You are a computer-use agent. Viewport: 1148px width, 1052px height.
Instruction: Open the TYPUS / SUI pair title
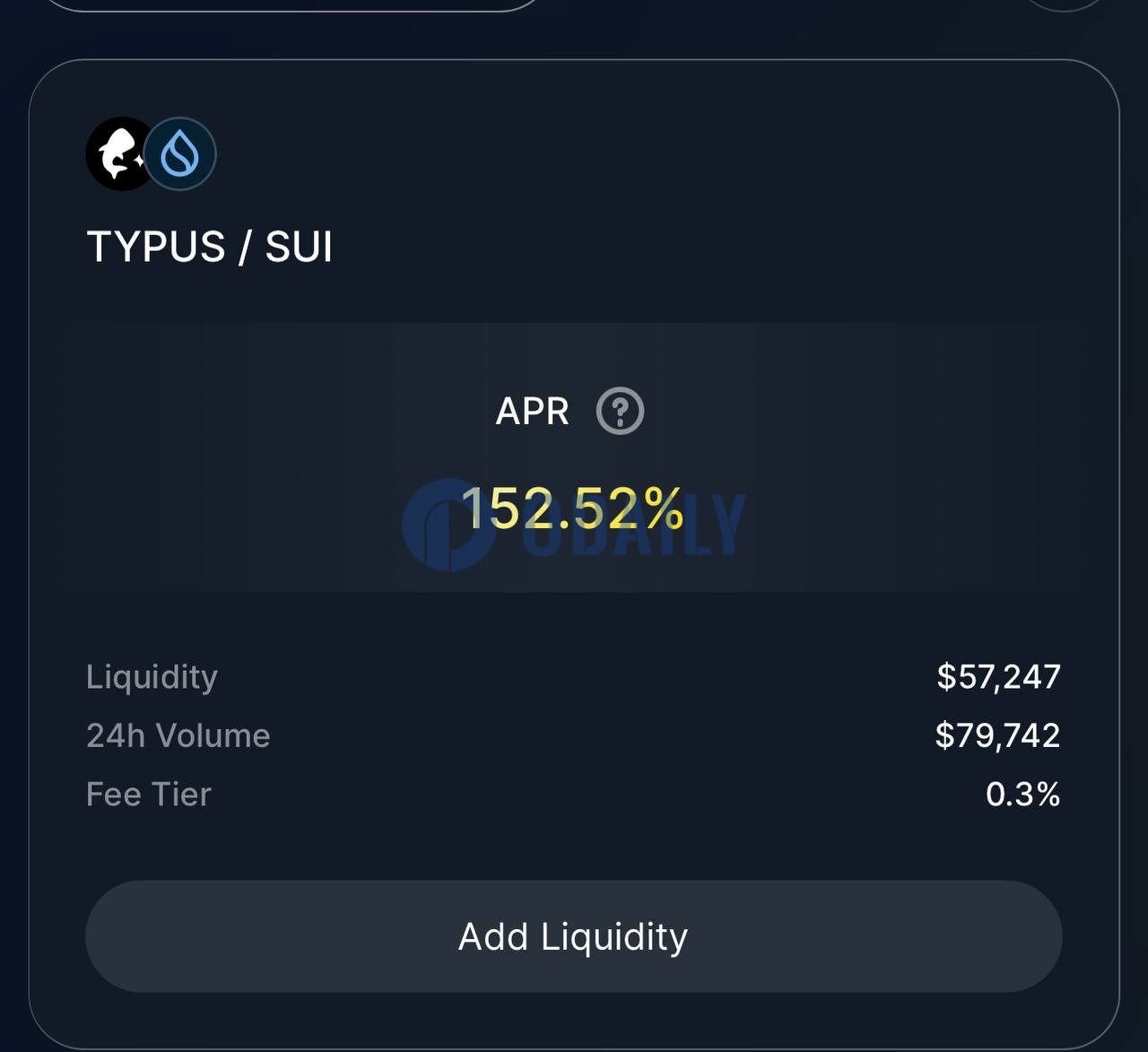pos(210,247)
